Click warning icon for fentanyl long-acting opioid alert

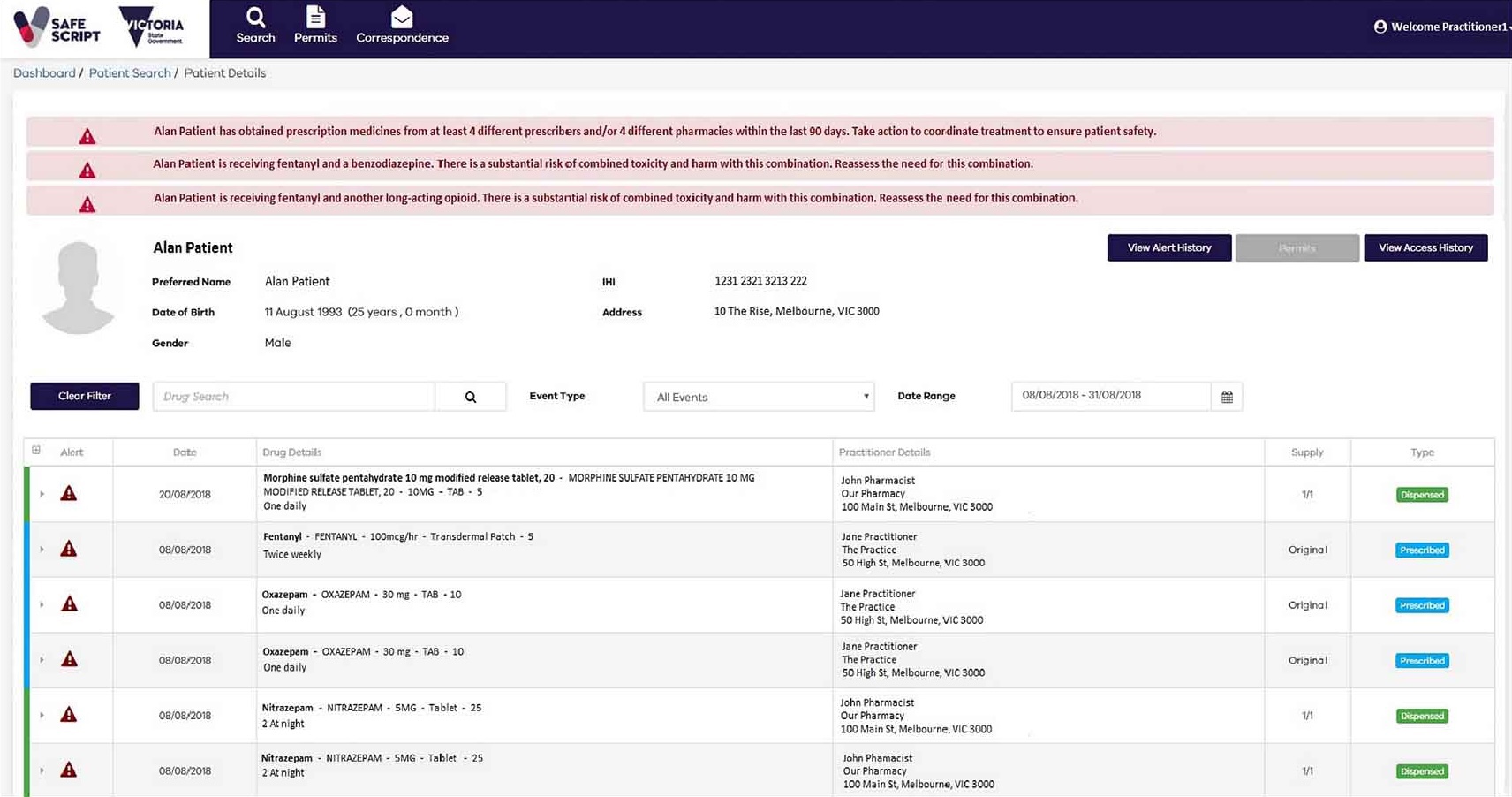click(87, 204)
